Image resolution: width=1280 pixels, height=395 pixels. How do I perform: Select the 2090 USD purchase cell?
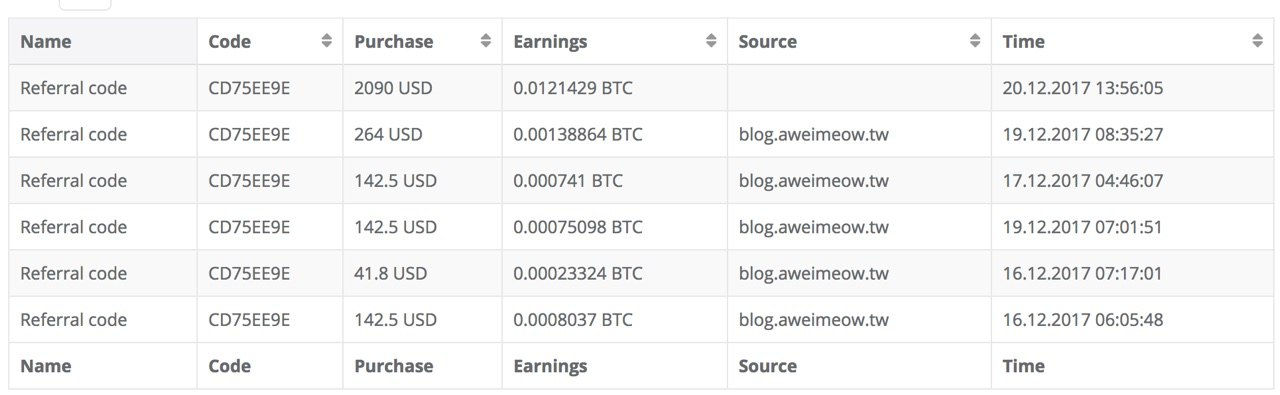click(422, 88)
